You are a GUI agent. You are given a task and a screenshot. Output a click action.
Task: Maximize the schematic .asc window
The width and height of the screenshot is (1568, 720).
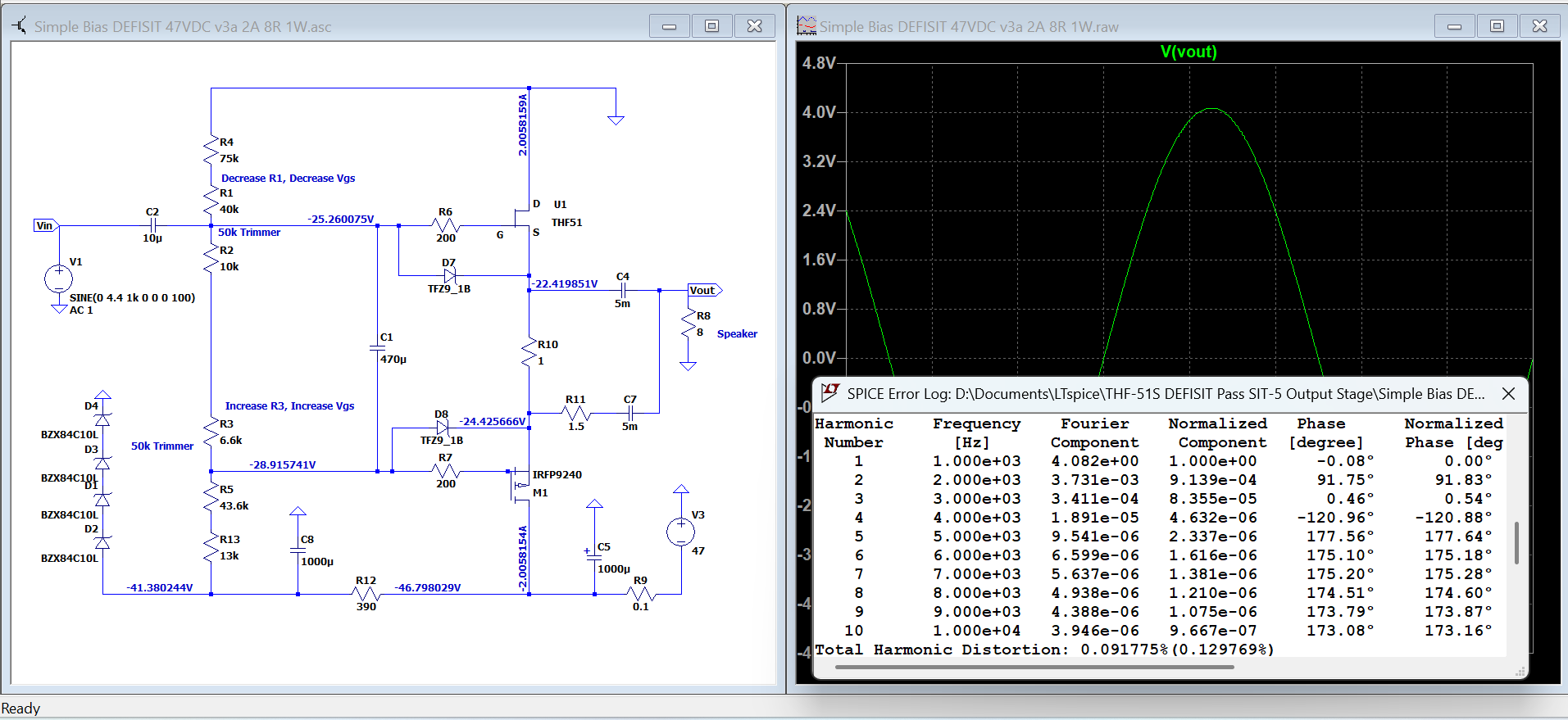pyautogui.click(x=711, y=26)
